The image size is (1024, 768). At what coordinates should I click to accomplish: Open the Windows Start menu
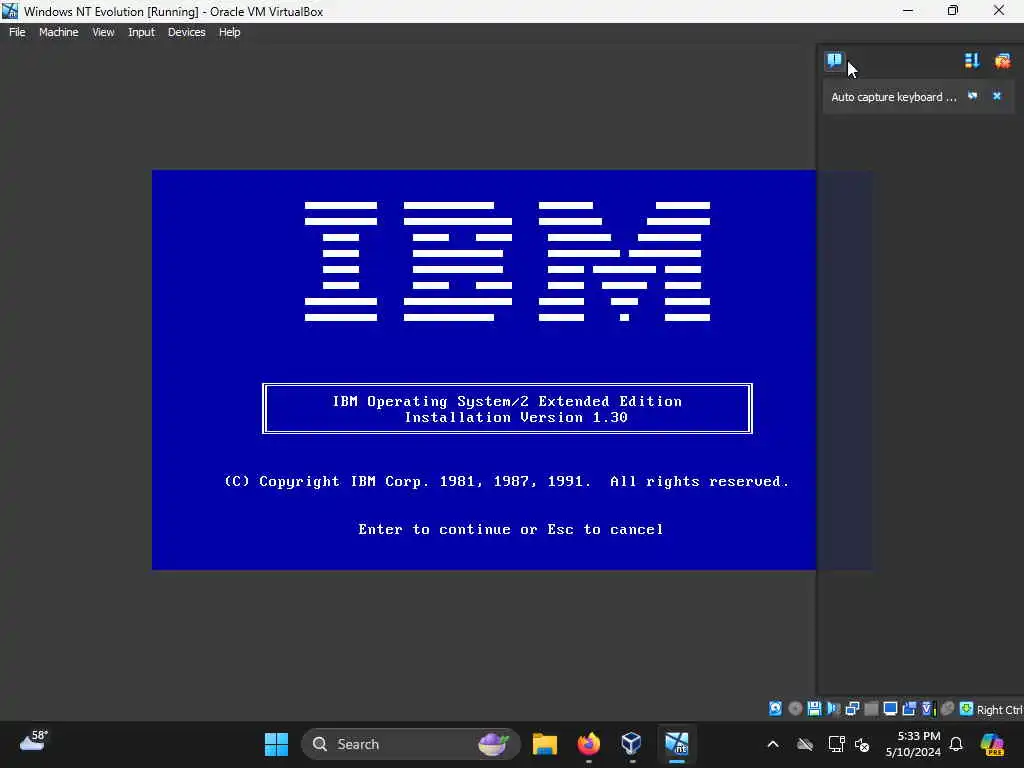pos(276,744)
